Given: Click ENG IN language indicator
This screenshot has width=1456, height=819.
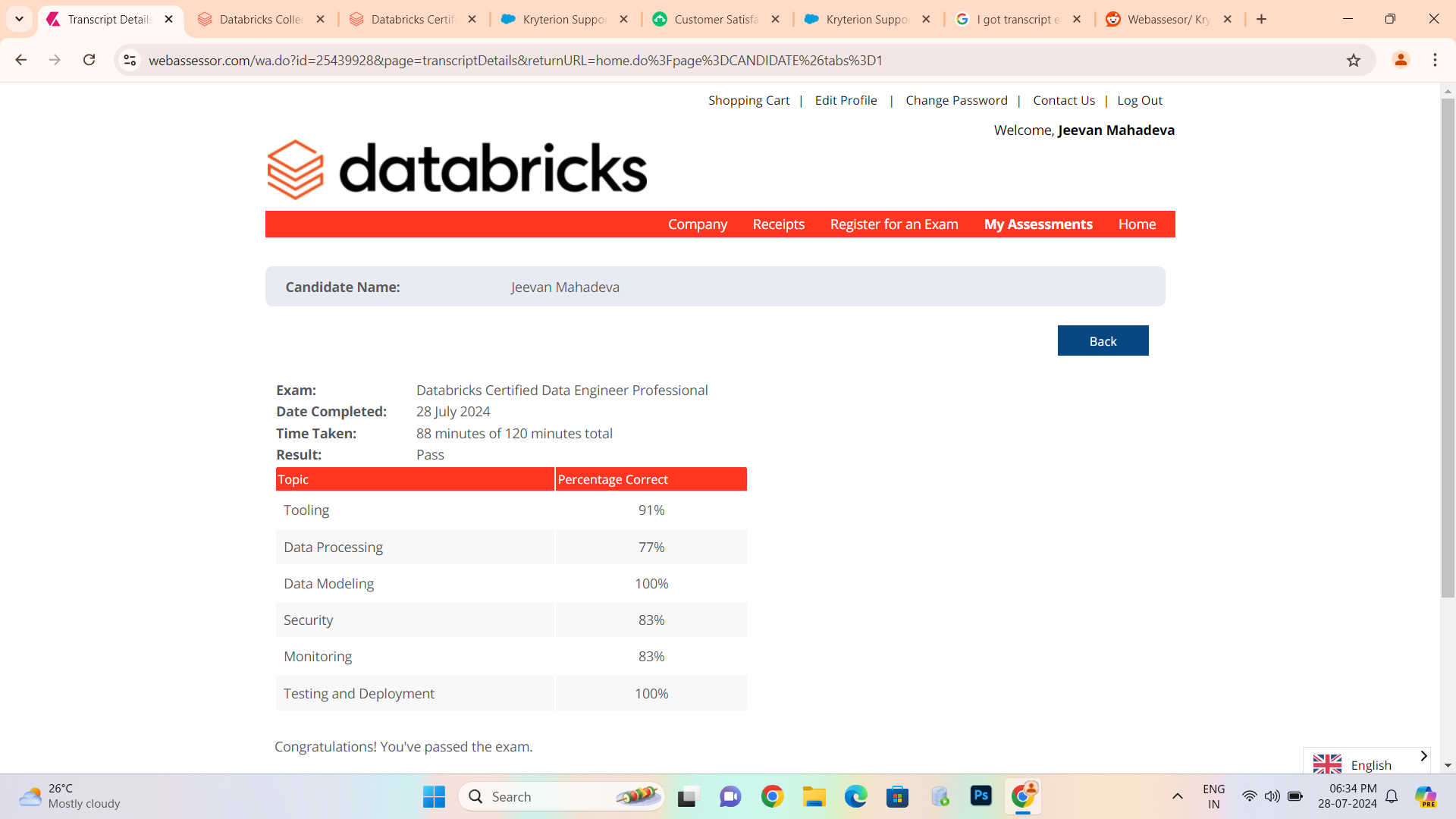Looking at the screenshot, I should (x=1213, y=796).
